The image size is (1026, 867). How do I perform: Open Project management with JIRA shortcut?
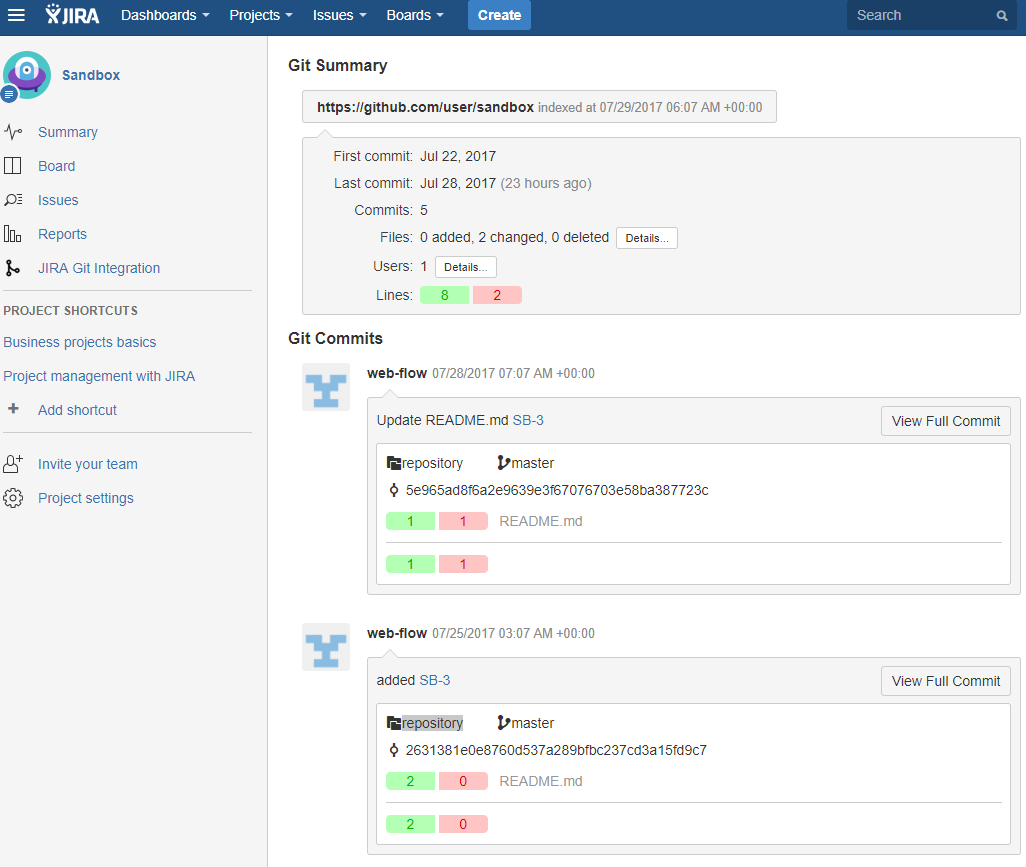[x=99, y=376]
